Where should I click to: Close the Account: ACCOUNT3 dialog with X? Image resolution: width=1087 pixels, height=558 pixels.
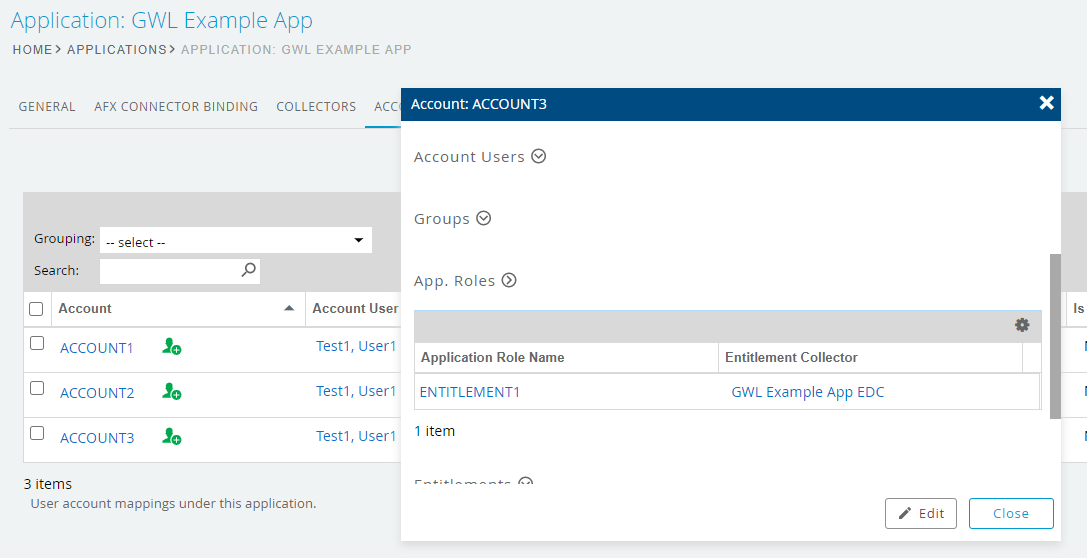1046,103
